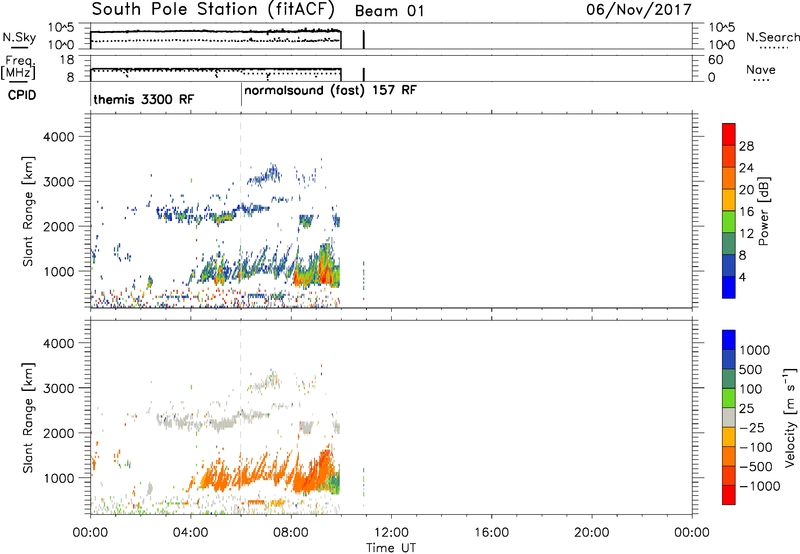Click the 'N.Search' legend label
The width and height of the screenshot is (800, 554).
[772, 37]
